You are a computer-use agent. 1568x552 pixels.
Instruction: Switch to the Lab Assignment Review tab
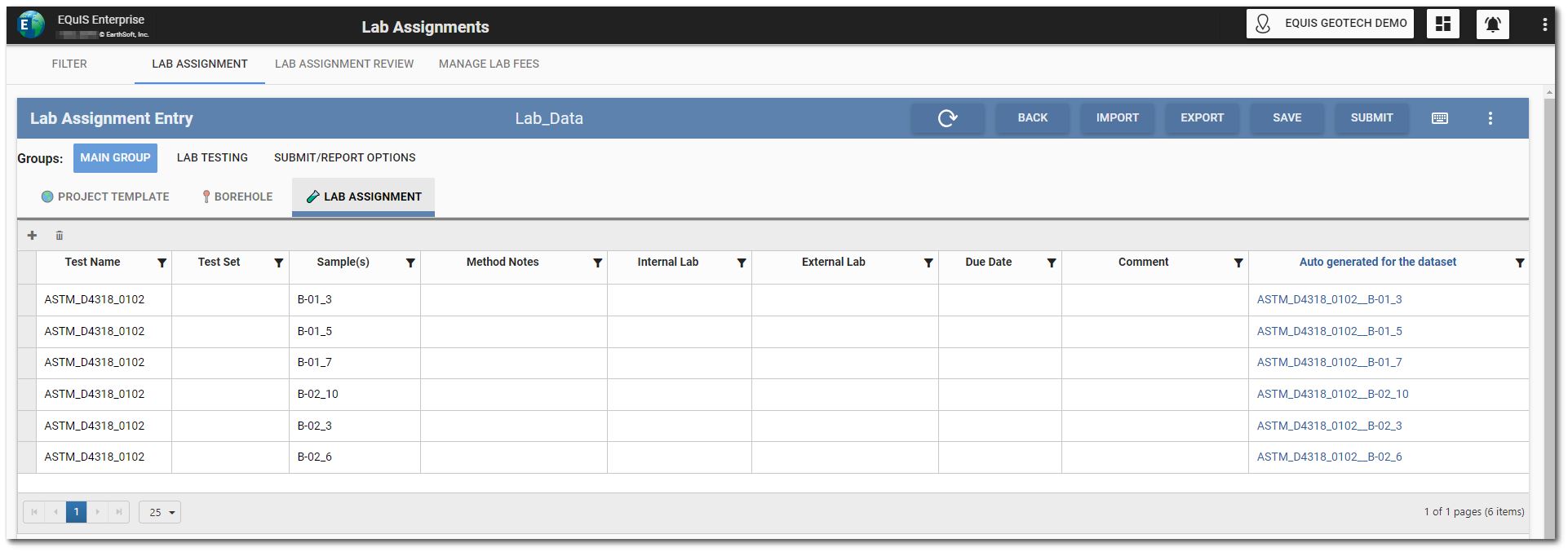coord(343,64)
